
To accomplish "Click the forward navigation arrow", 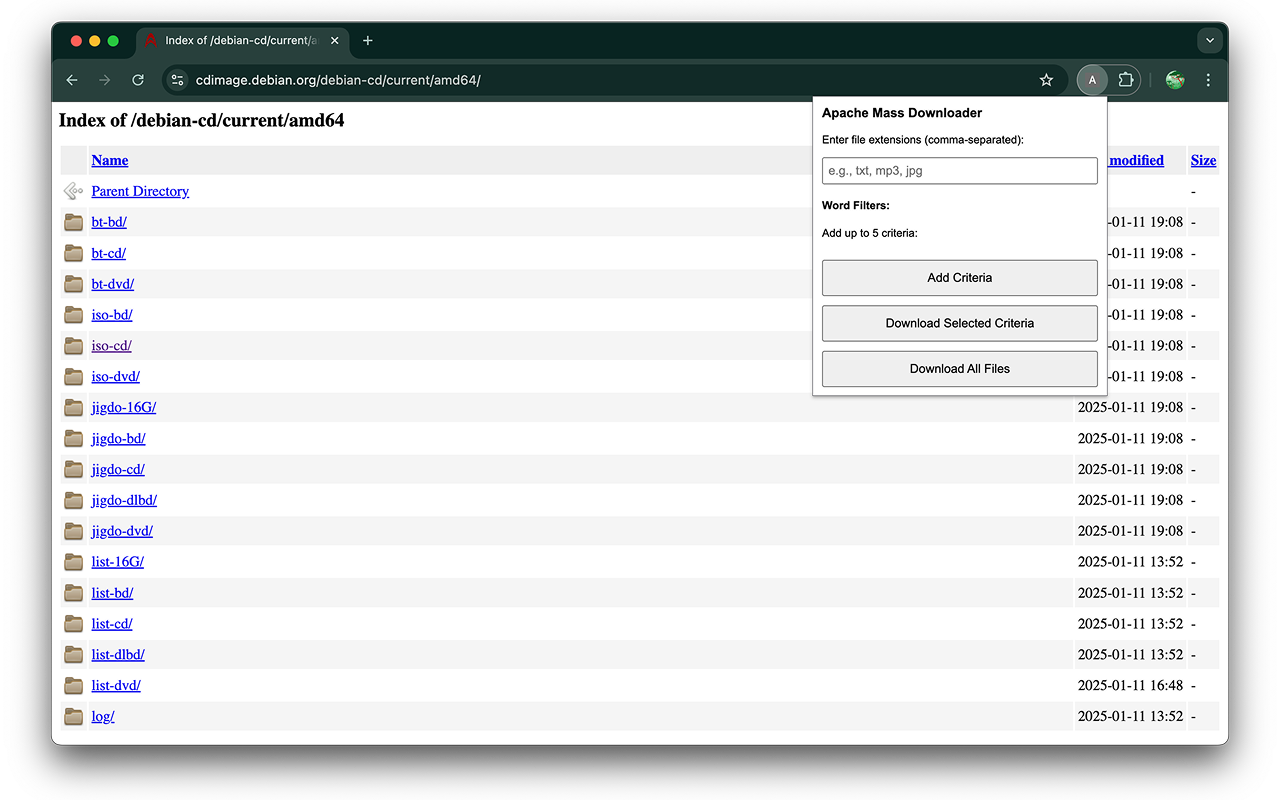I will 104,80.
